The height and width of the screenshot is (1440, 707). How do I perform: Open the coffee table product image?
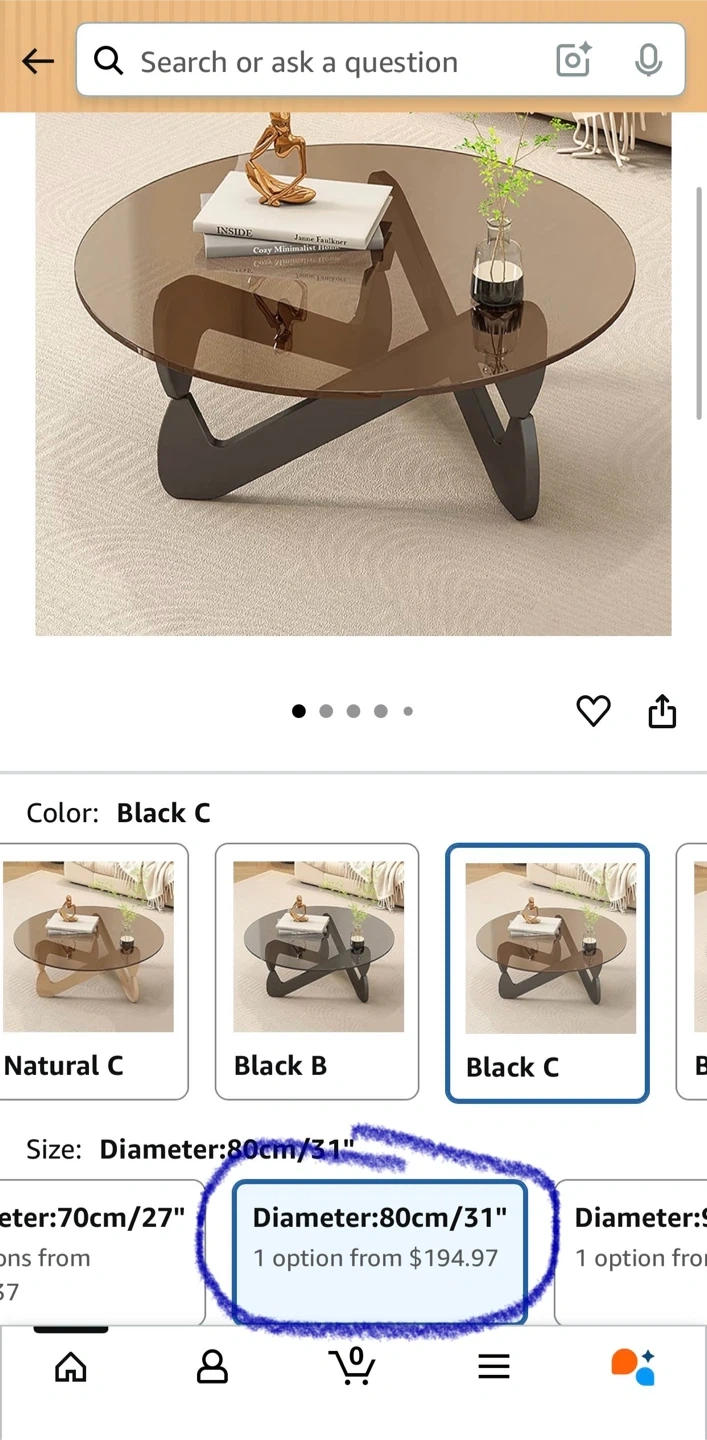(353, 374)
